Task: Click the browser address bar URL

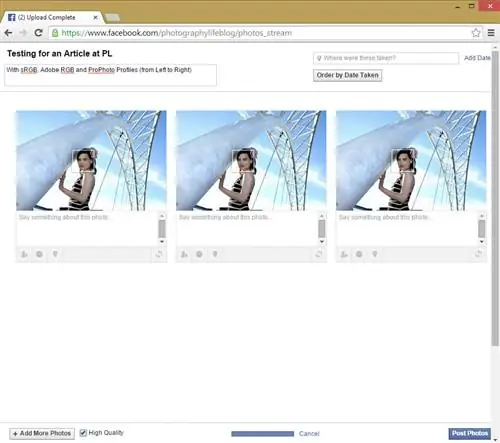Action: pyautogui.click(x=177, y=33)
